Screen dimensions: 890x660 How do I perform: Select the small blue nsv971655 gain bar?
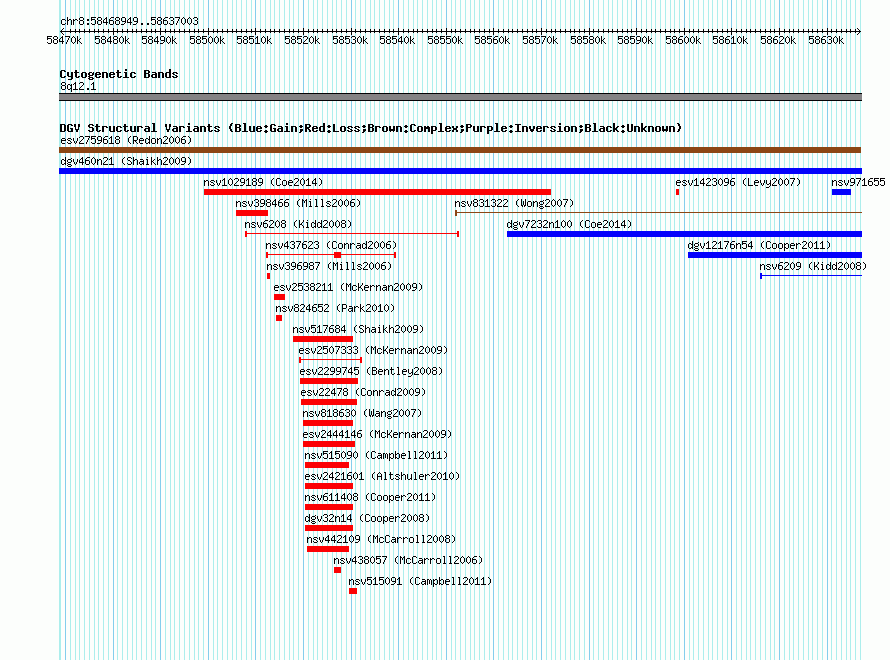point(841,192)
